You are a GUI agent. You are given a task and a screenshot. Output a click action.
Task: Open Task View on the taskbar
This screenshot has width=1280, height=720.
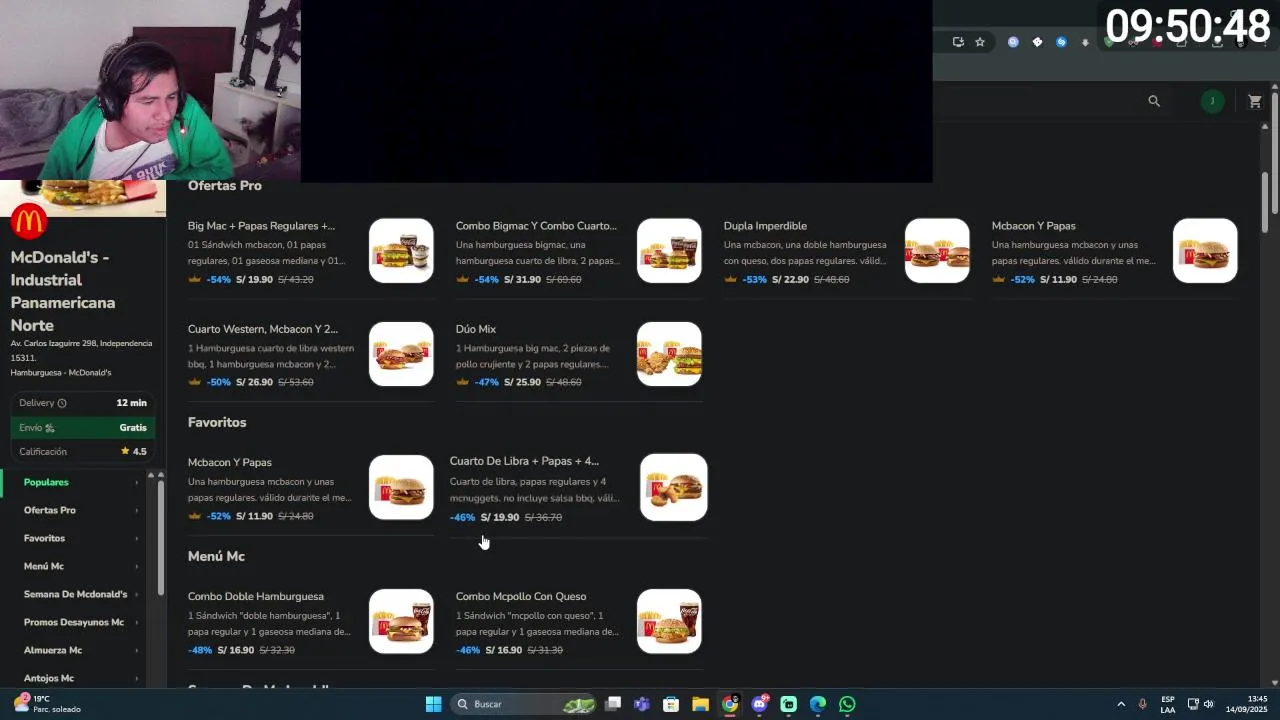613,704
